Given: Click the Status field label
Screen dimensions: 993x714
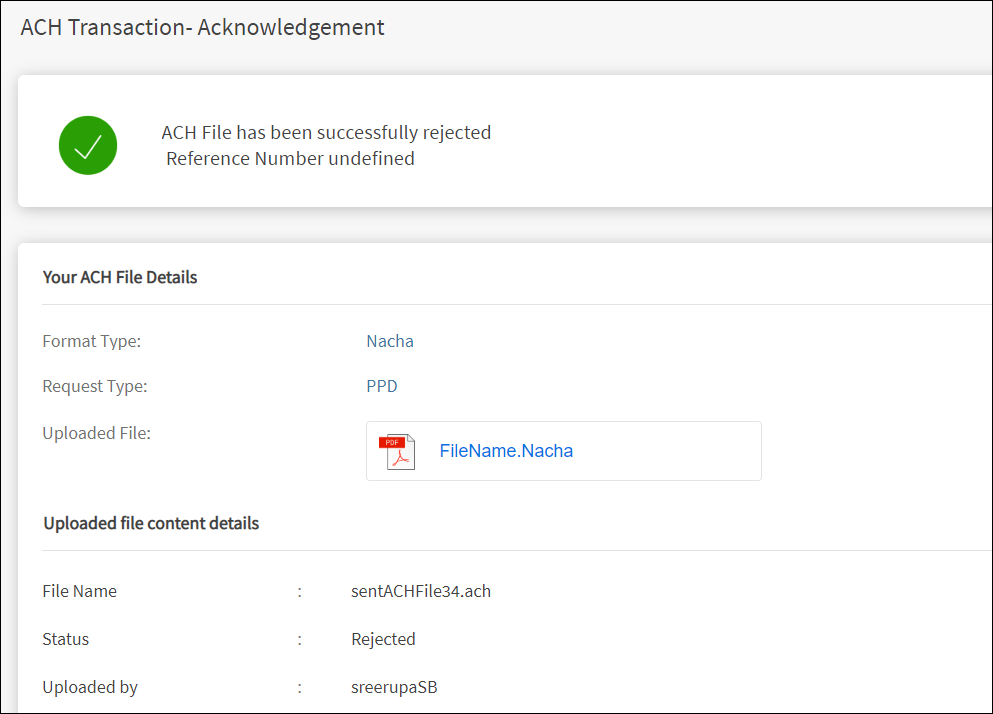Looking at the screenshot, I should point(66,639).
